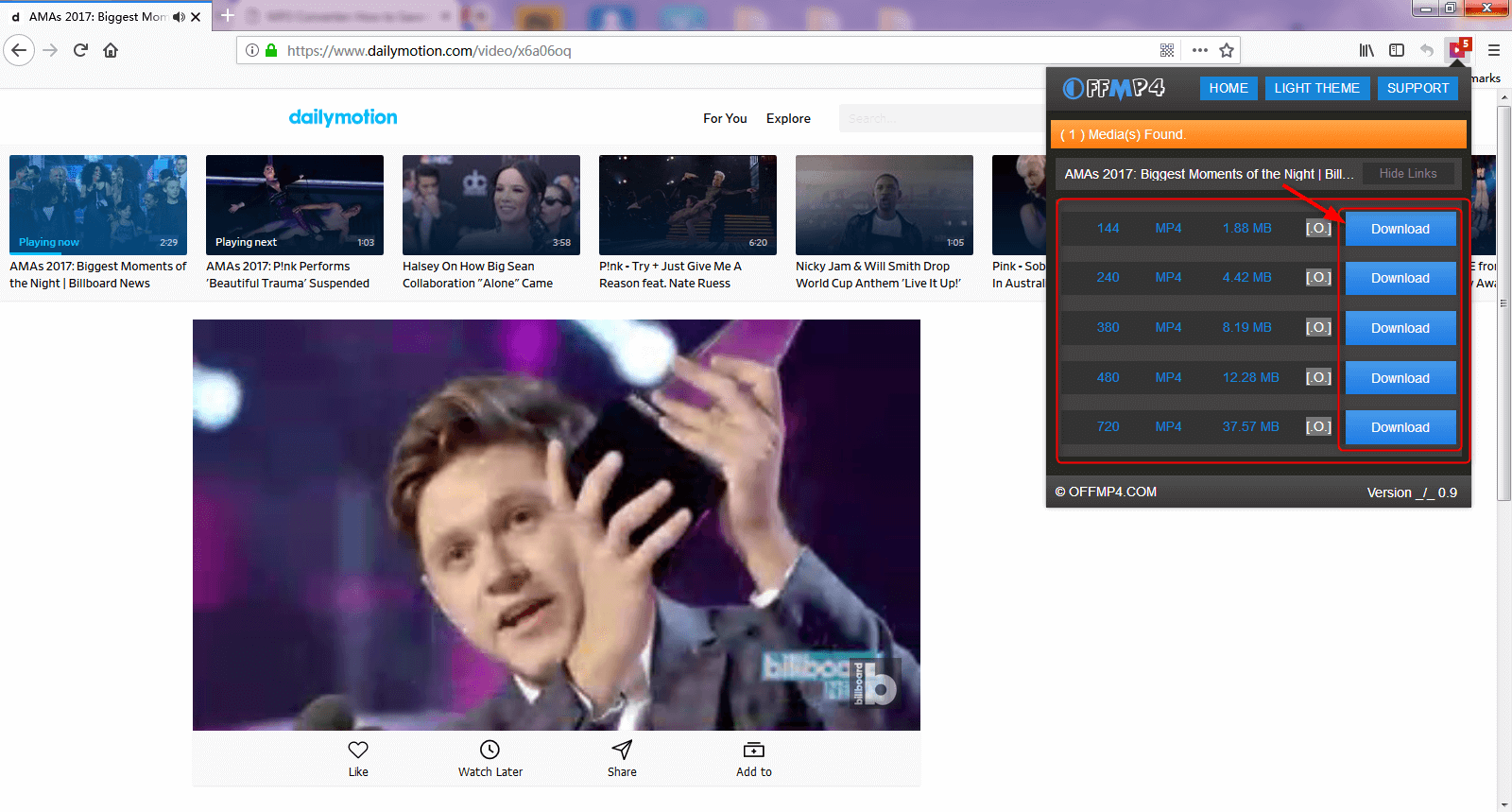Switch to LIGHT THEME in OFFMP4 popup
The height and width of the screenshot is (812, 1512).
[1316, 88]
